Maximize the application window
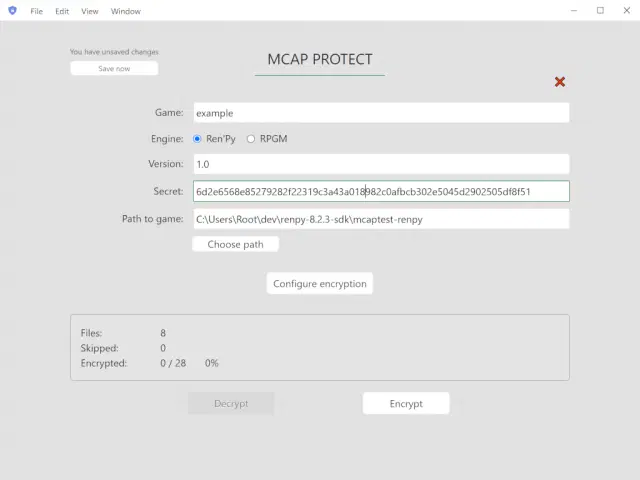The width and height of the screenshot is (640, 480). point(600,11)
